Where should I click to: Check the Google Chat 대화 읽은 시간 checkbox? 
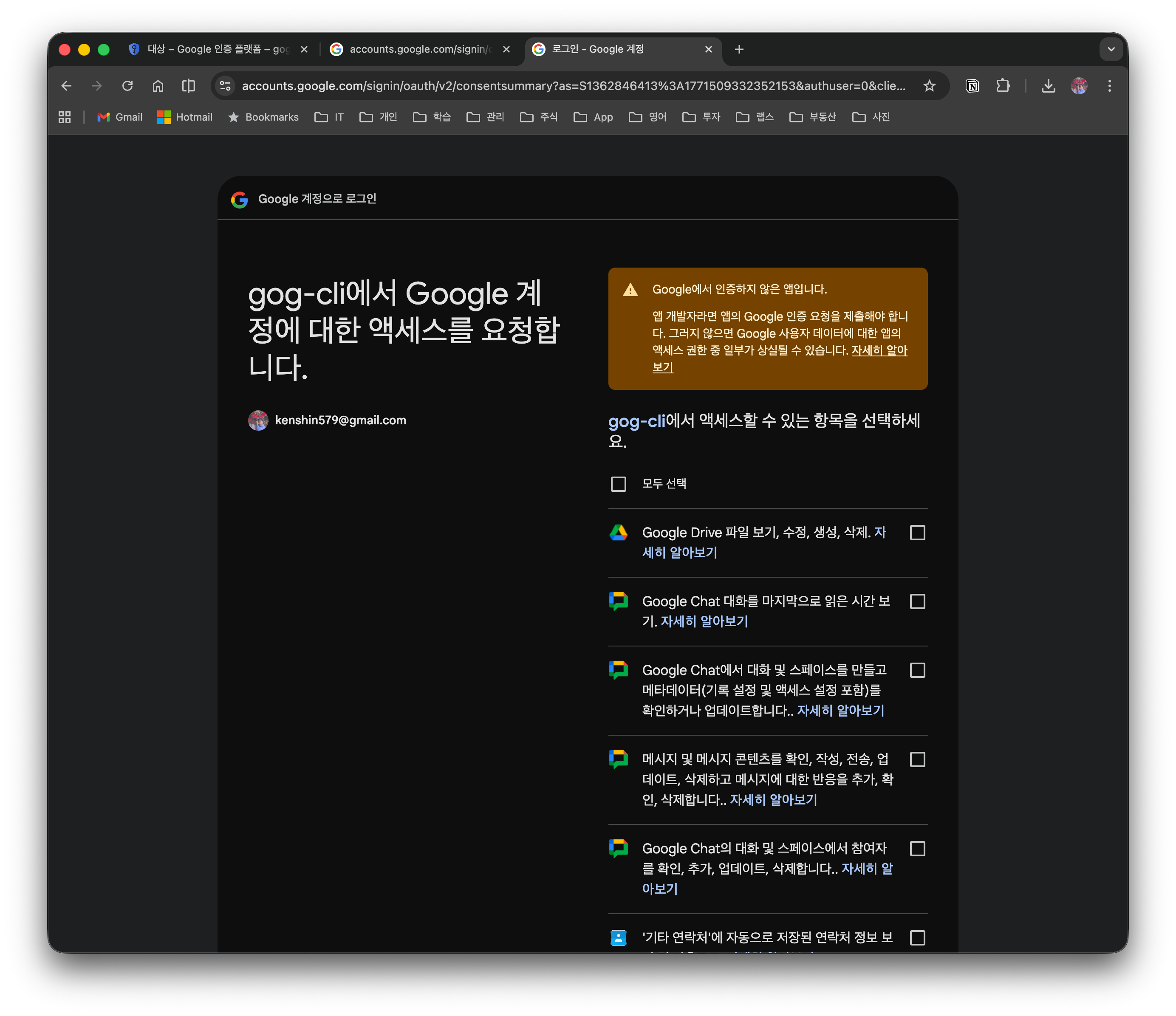point(917,601)
